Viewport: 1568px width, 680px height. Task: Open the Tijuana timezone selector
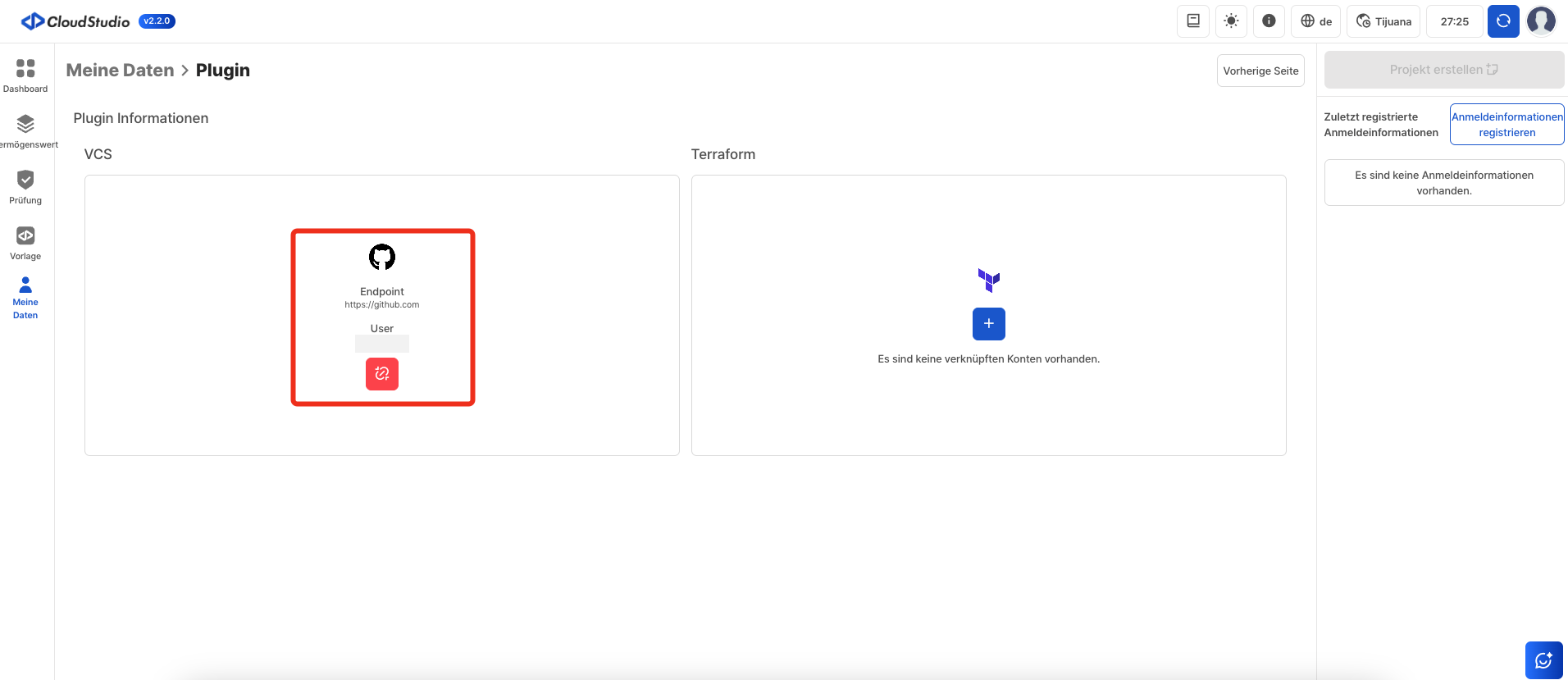(1383, 21)
